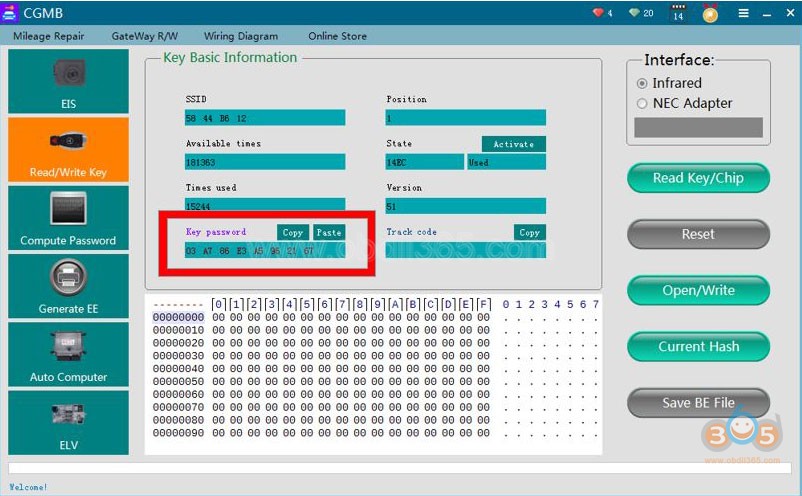Open the Online Store menu
Image resolution: width=802 pixels, height=496 pixels.
point(337,36)
